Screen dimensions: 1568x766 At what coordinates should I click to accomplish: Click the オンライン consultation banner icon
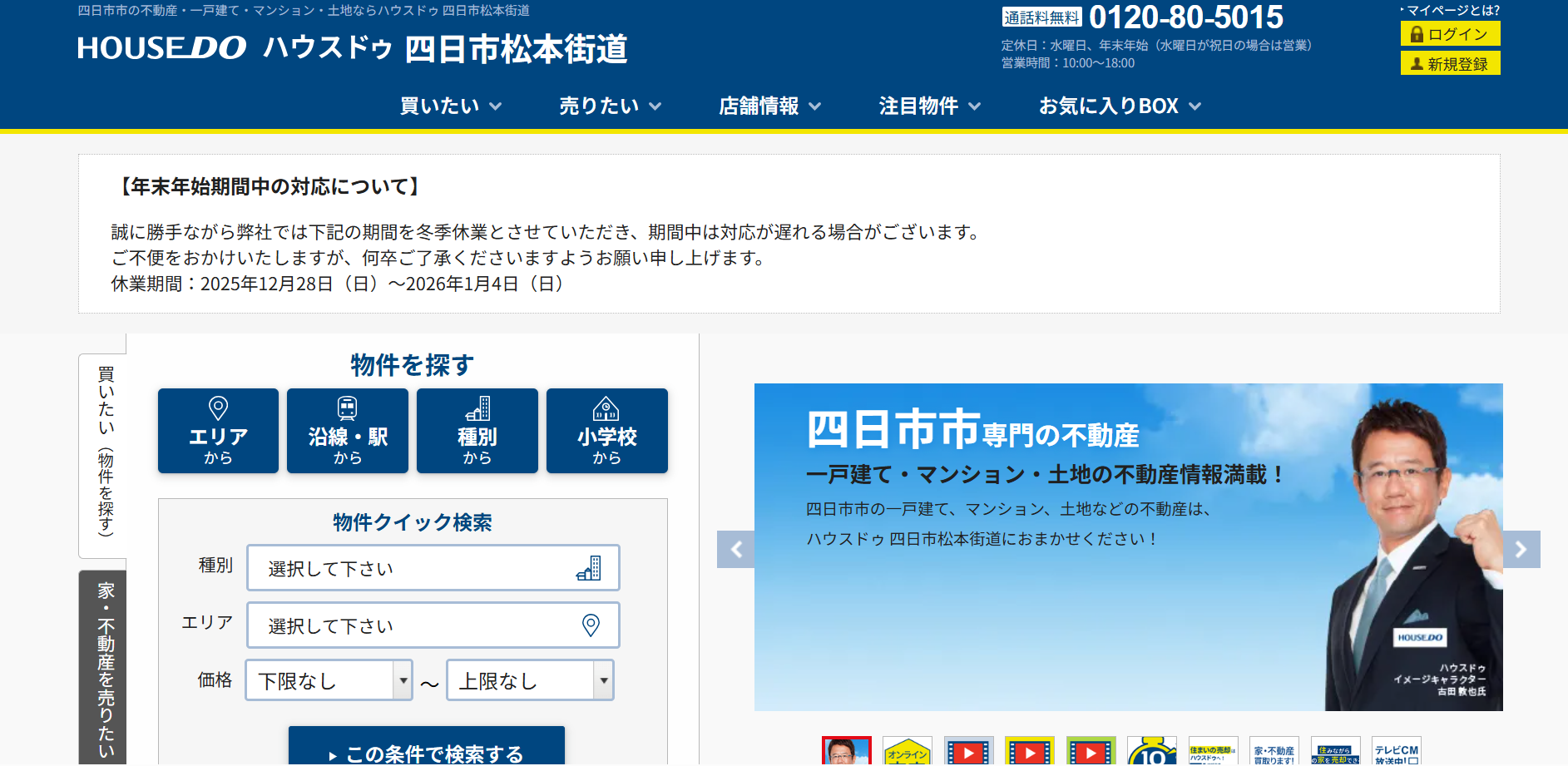pyautogui.click(x=908, y=751)
